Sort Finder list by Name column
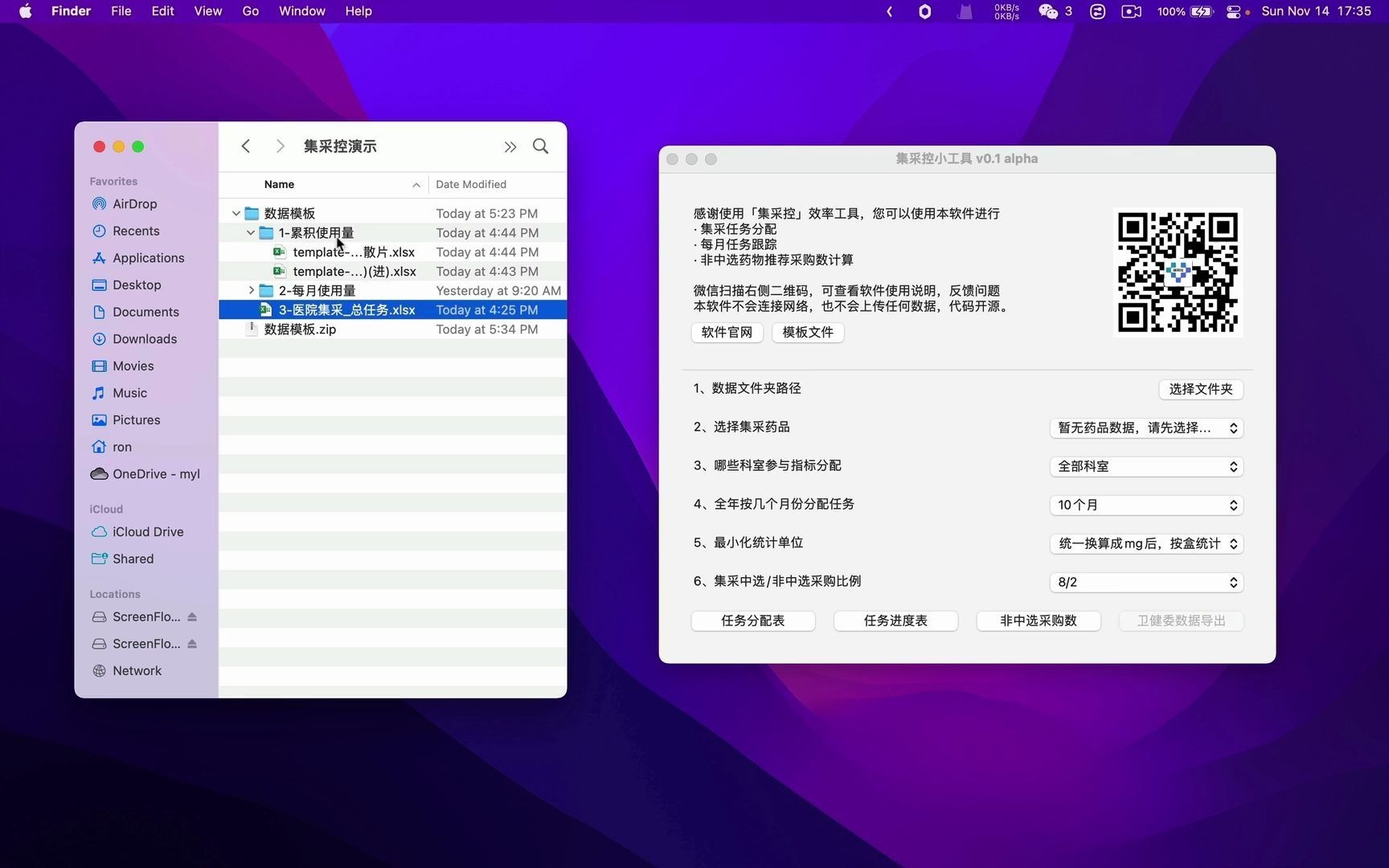Viewport: 1389px width, 868px height. (279, 185)
